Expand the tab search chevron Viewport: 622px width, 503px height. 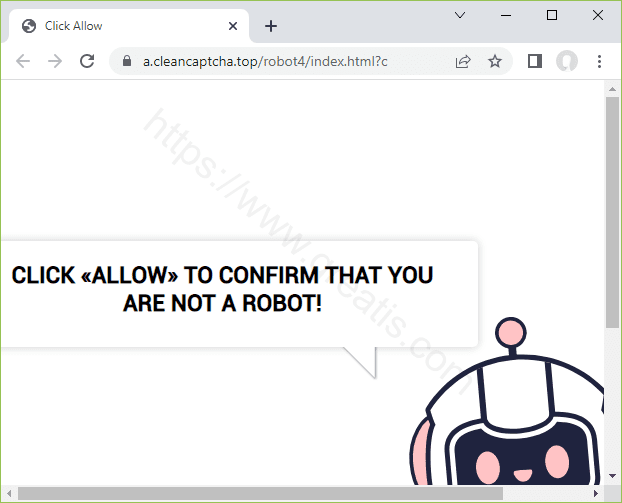point(460,15)
